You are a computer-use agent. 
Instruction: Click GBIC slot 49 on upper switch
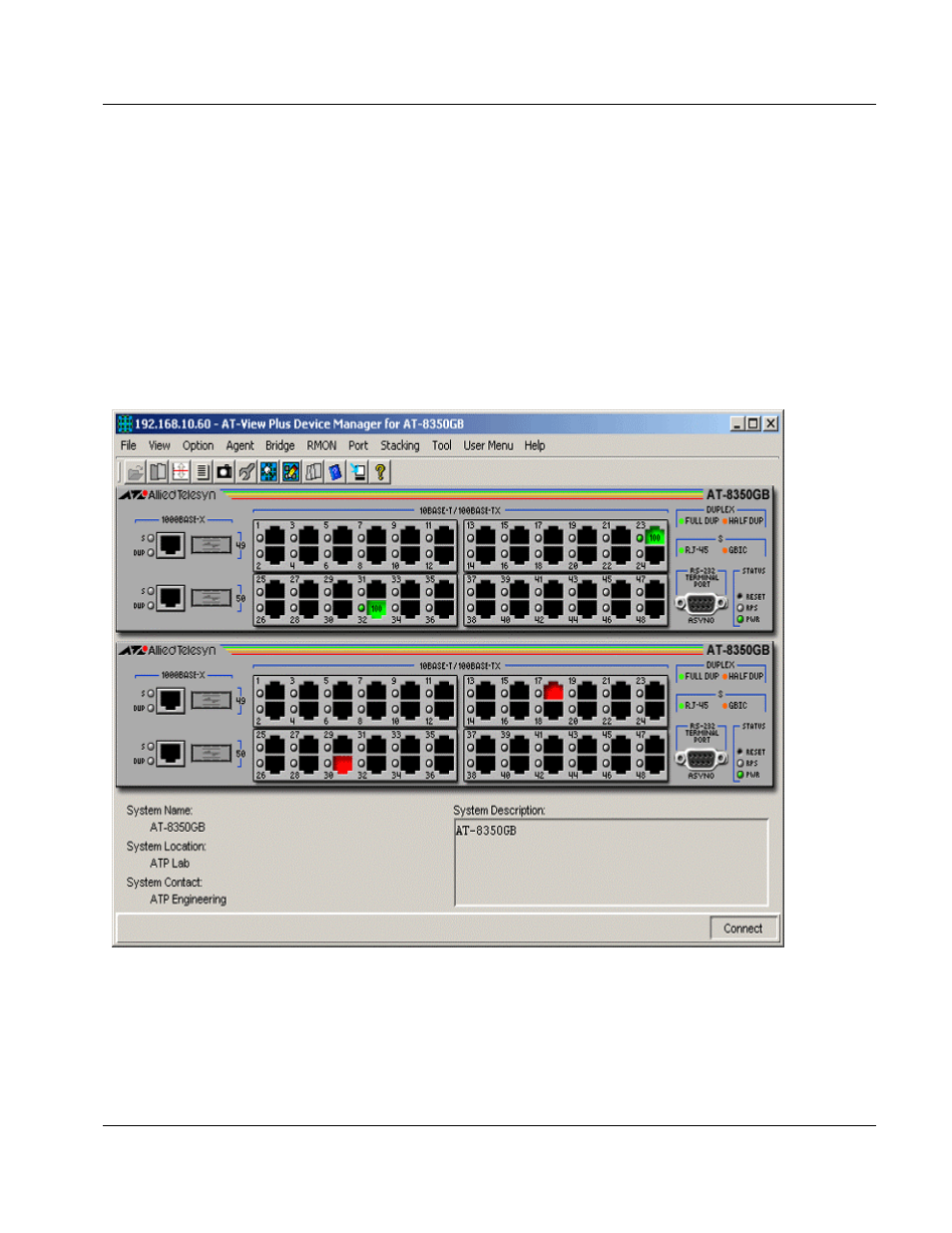(211, 545)
